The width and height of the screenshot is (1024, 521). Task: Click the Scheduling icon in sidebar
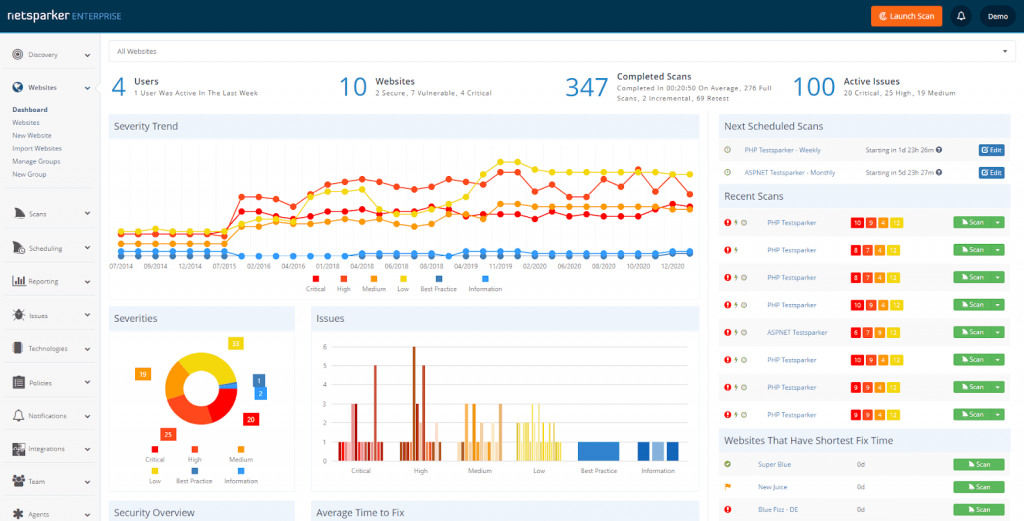pos(18,248)
